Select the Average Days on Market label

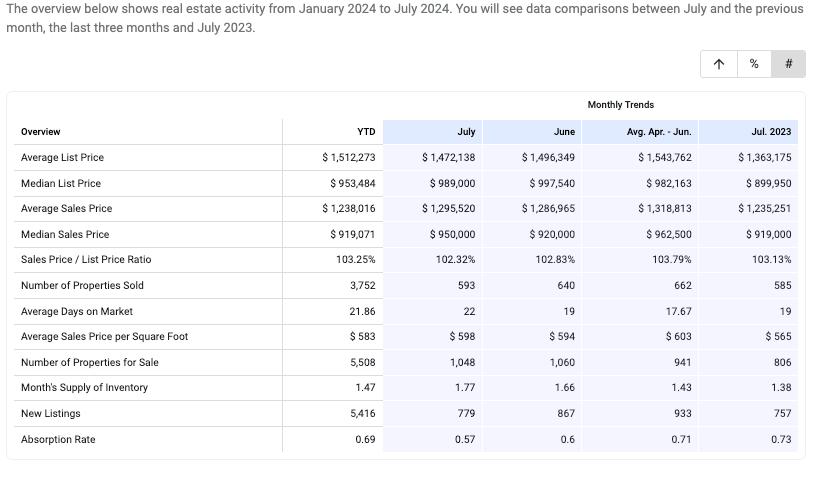[77, 312]
